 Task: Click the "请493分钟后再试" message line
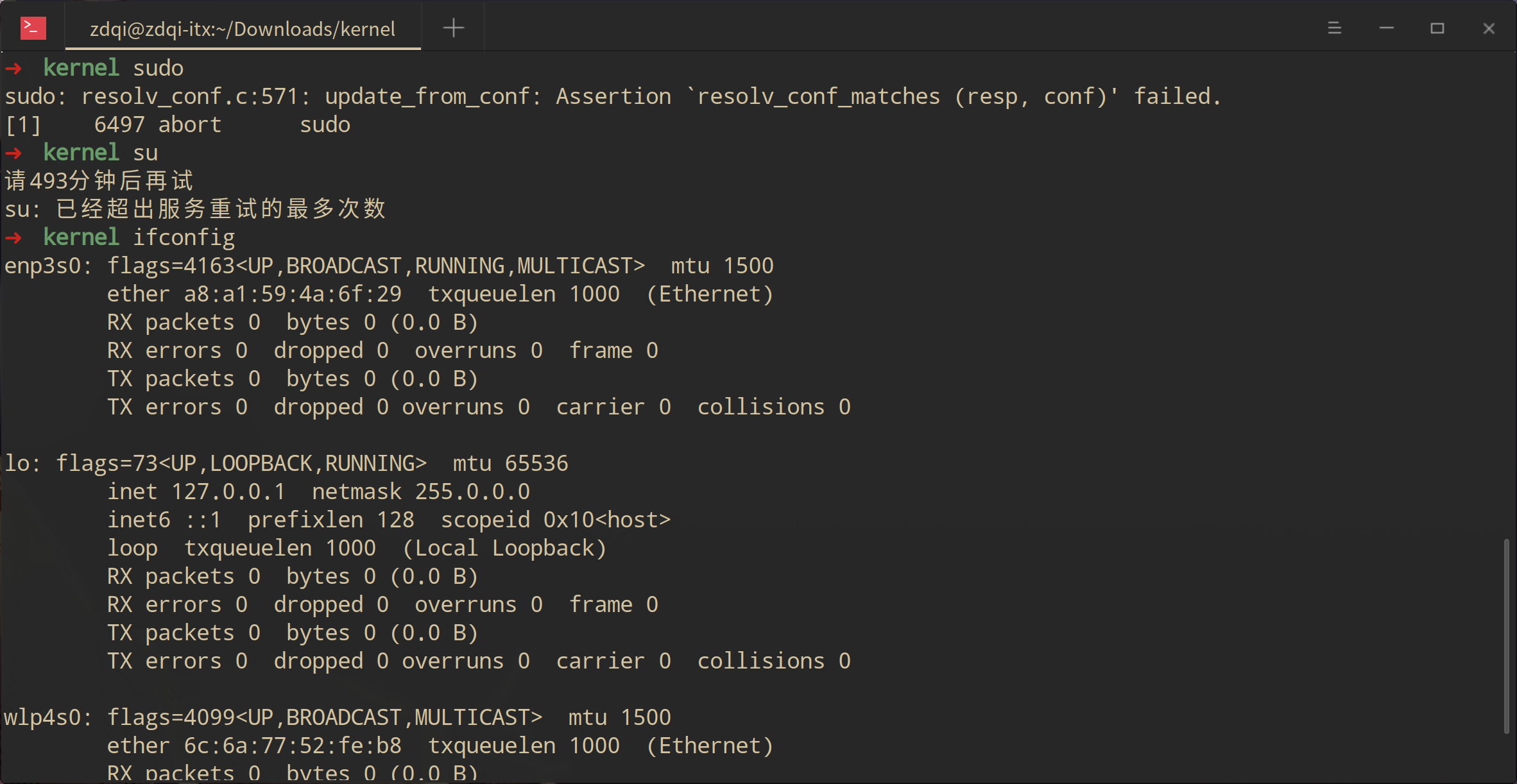pyautogui.click(x=99, y=181)
